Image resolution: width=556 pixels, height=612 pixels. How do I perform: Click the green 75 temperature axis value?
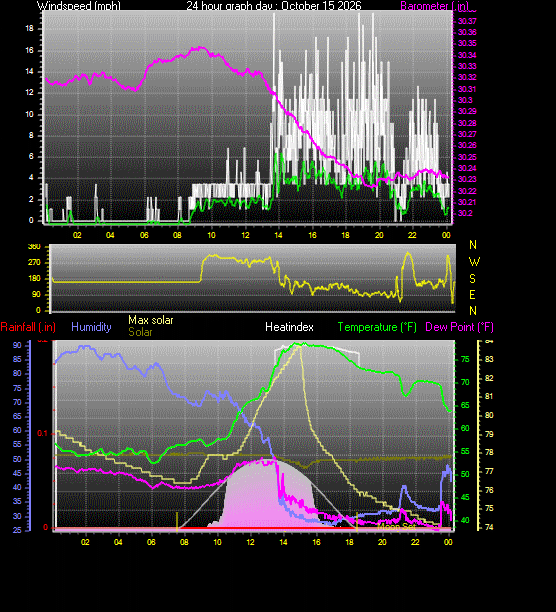(465, 359)
